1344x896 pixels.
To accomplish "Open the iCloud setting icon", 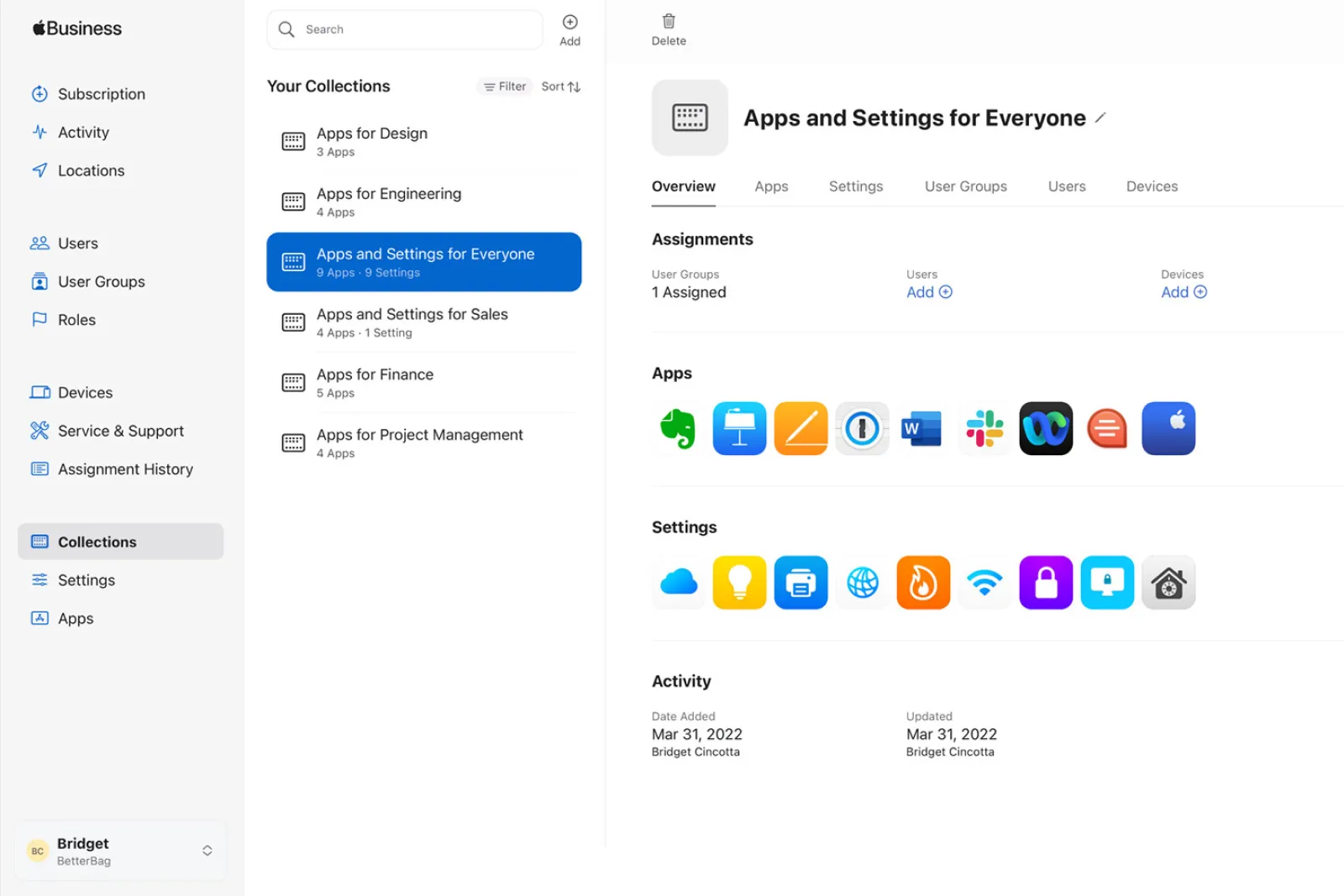I will click(678, 582).
